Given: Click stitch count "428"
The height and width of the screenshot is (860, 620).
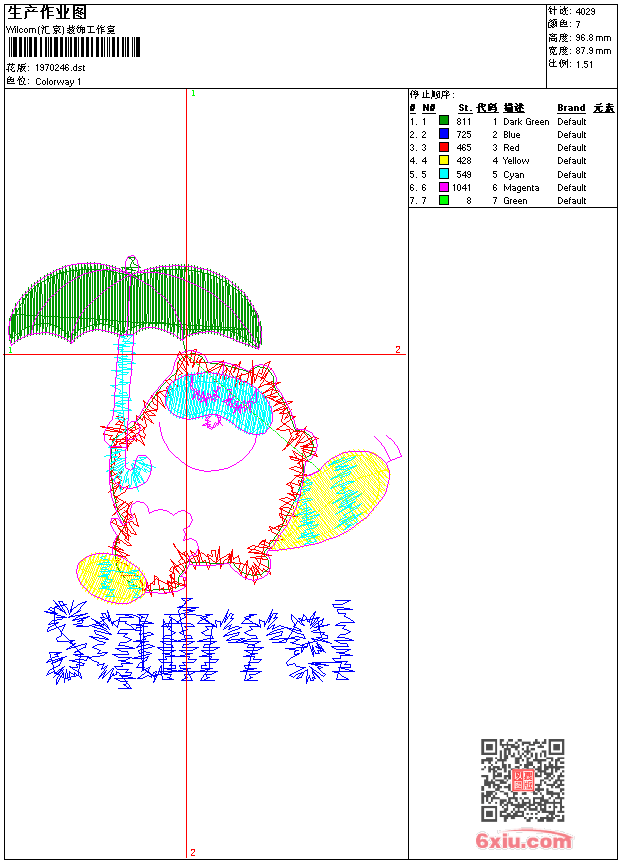Looking at the screenshot, I should pos(464,161).
